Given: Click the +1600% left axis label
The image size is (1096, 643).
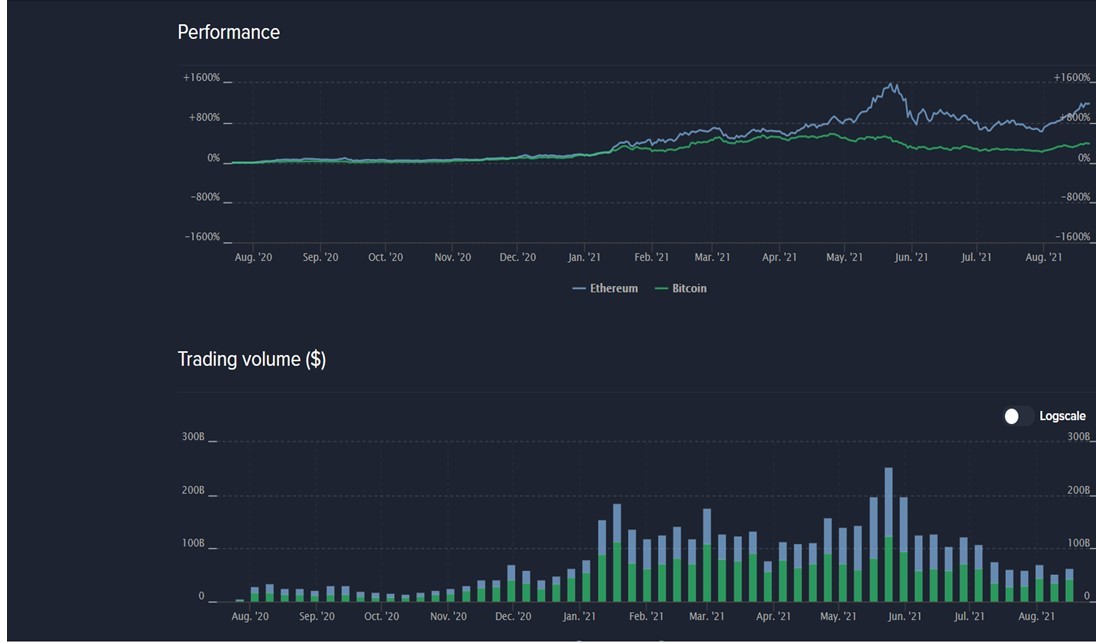Looking at the screenshot, I should click(201, 78).
